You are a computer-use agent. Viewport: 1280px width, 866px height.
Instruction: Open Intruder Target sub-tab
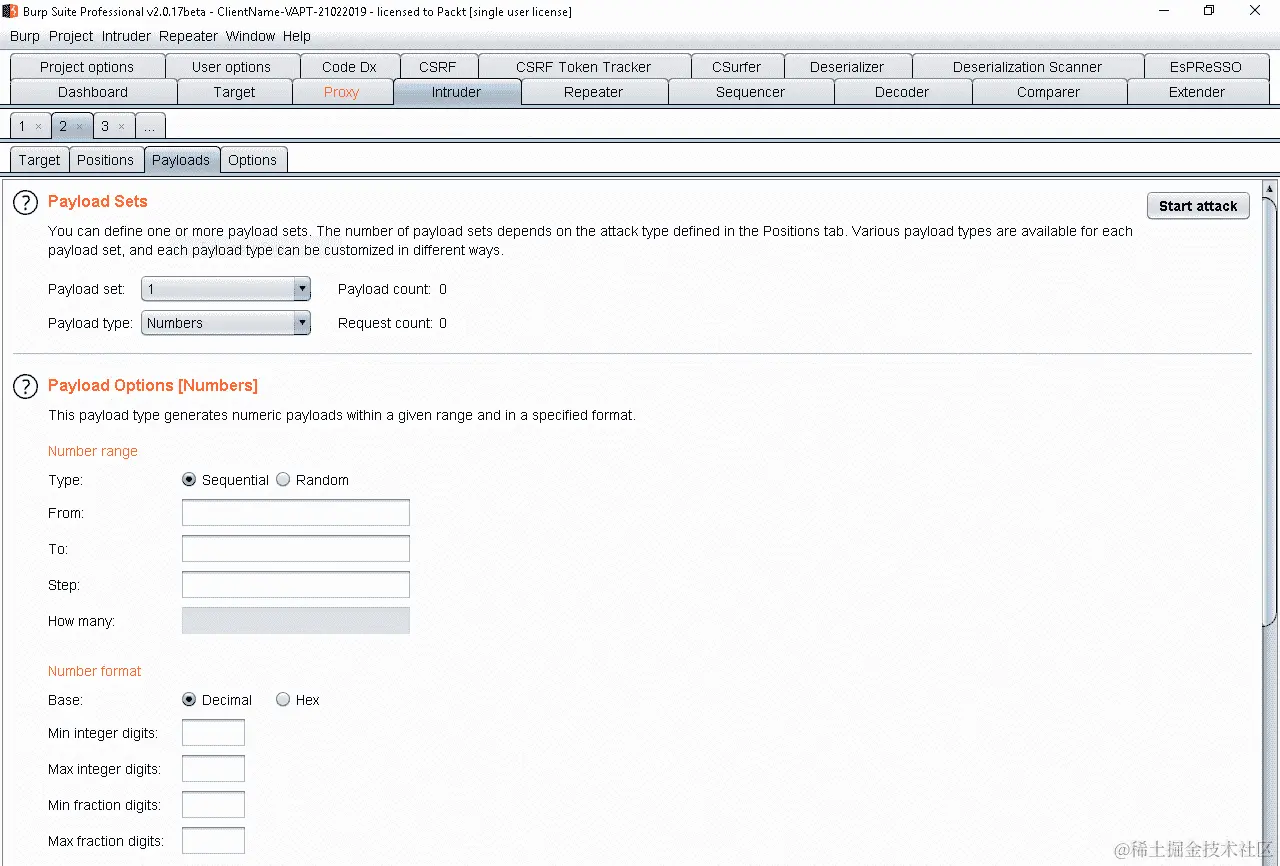[x=39, y=160]
